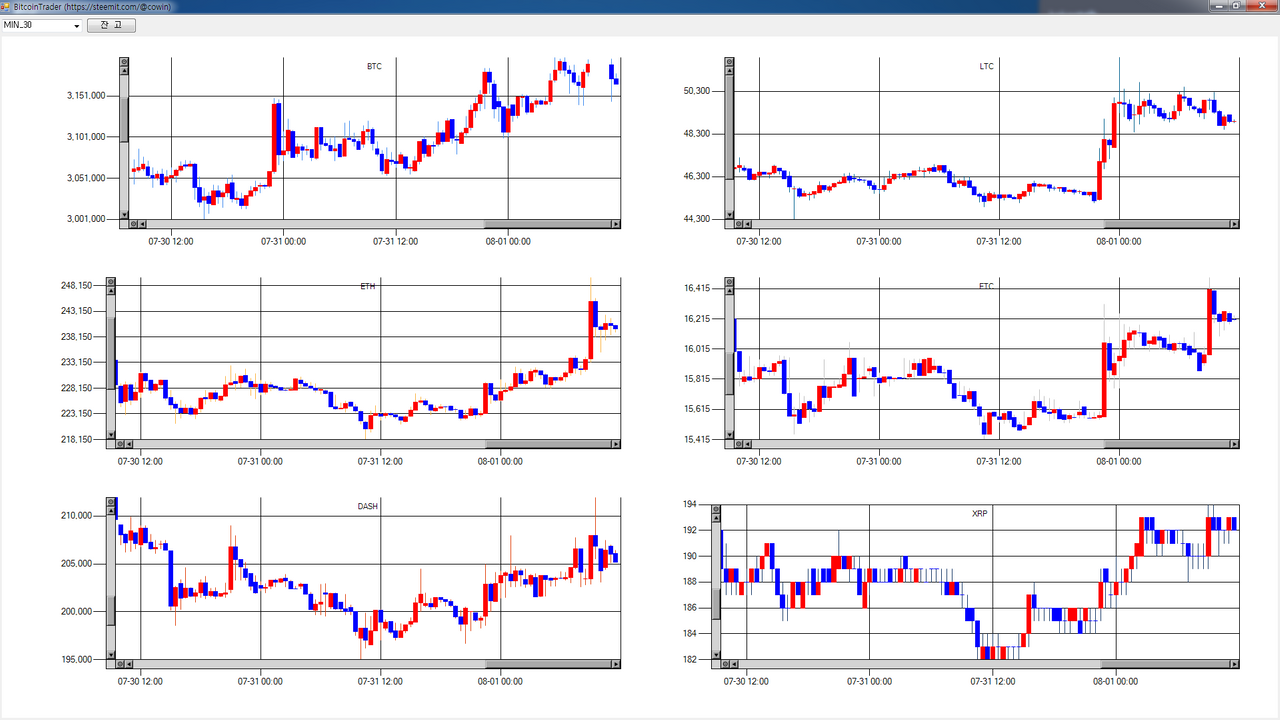Reset BTC chart horizontal zoom icon
Viewport: 1280px width, 720px height.
coord(135,224)
